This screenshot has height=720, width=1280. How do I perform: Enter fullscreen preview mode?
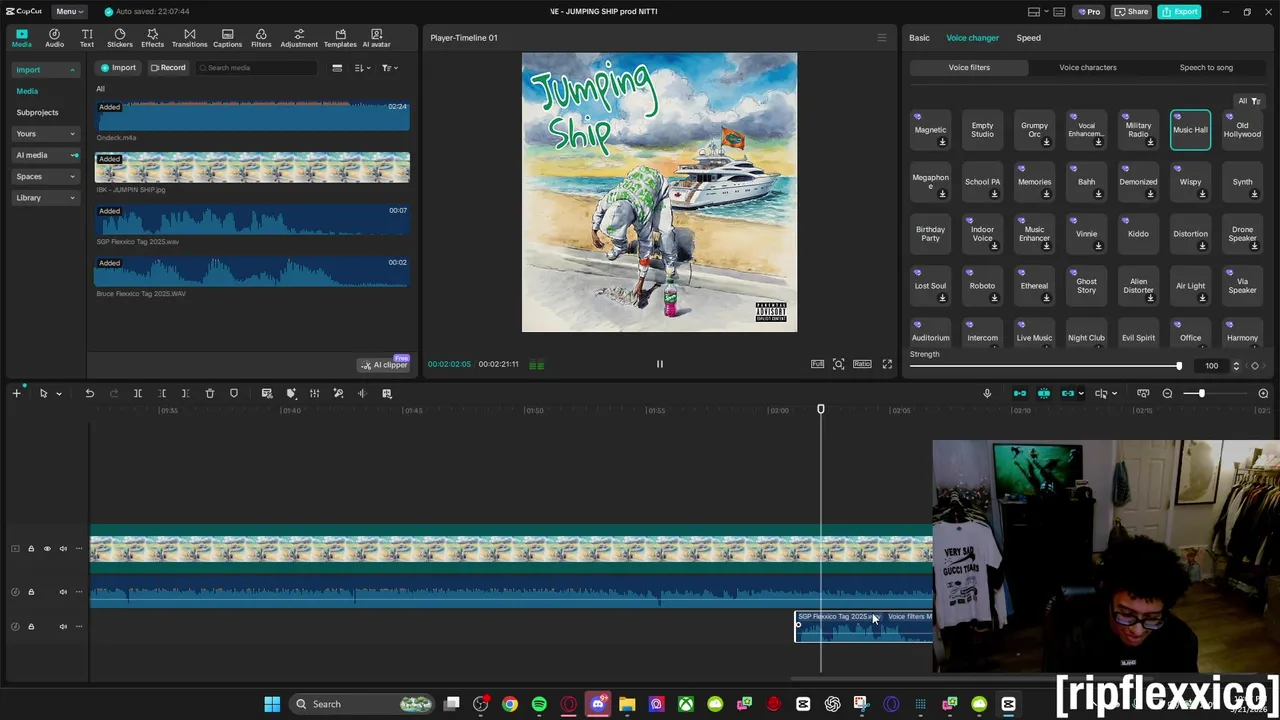(x=887, y=364)
